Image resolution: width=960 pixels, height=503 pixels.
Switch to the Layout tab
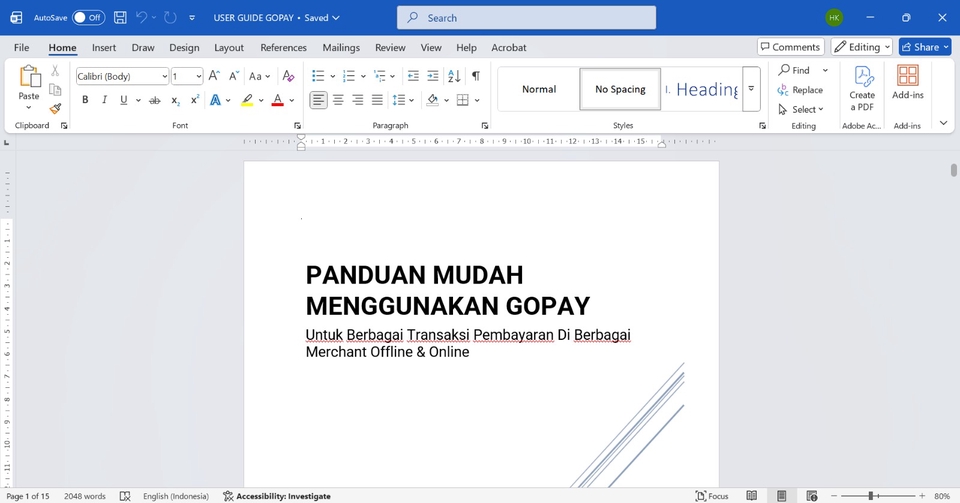[x=229, y=47]
